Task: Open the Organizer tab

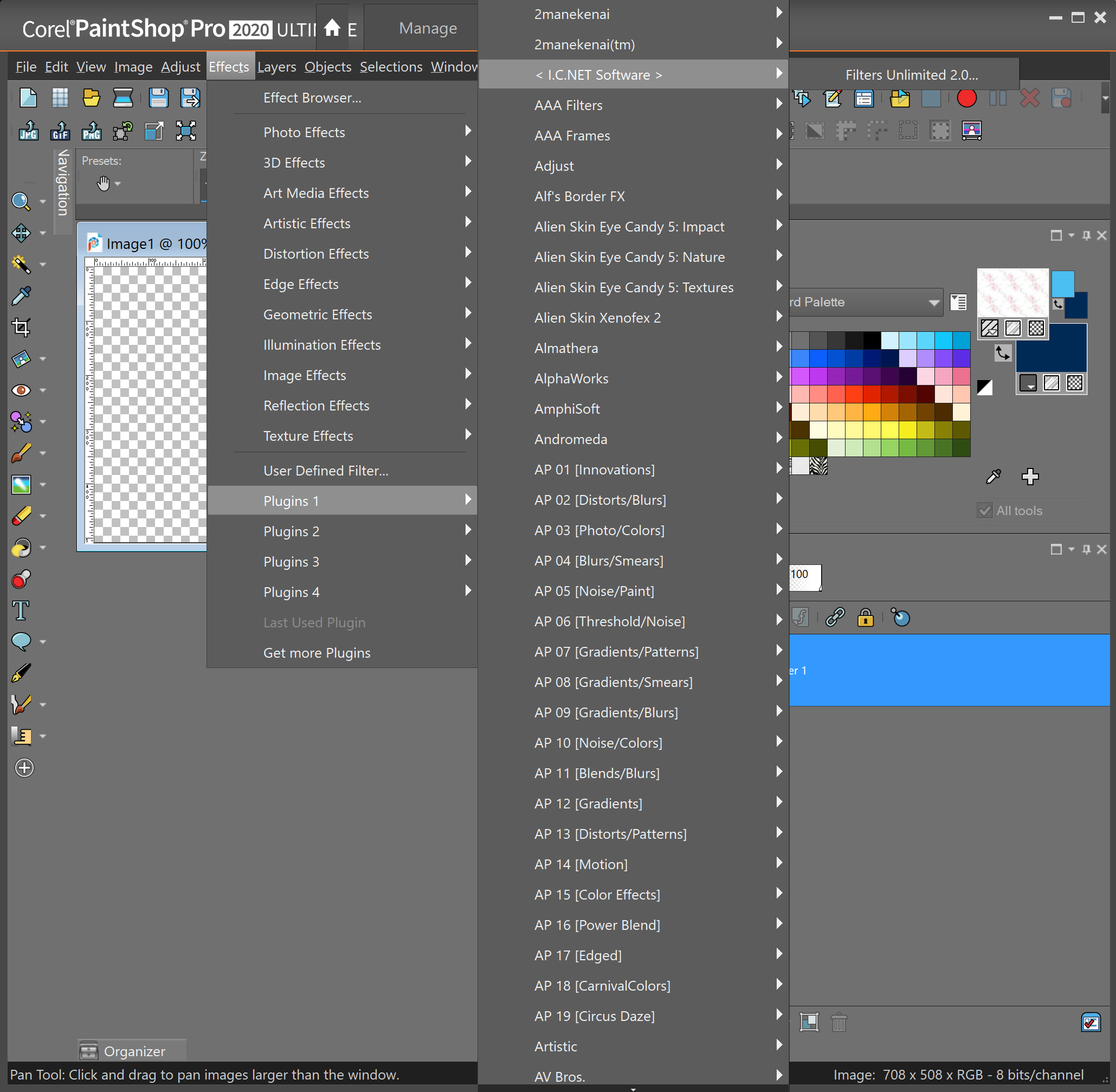Action: click(x=132, y=1051)
